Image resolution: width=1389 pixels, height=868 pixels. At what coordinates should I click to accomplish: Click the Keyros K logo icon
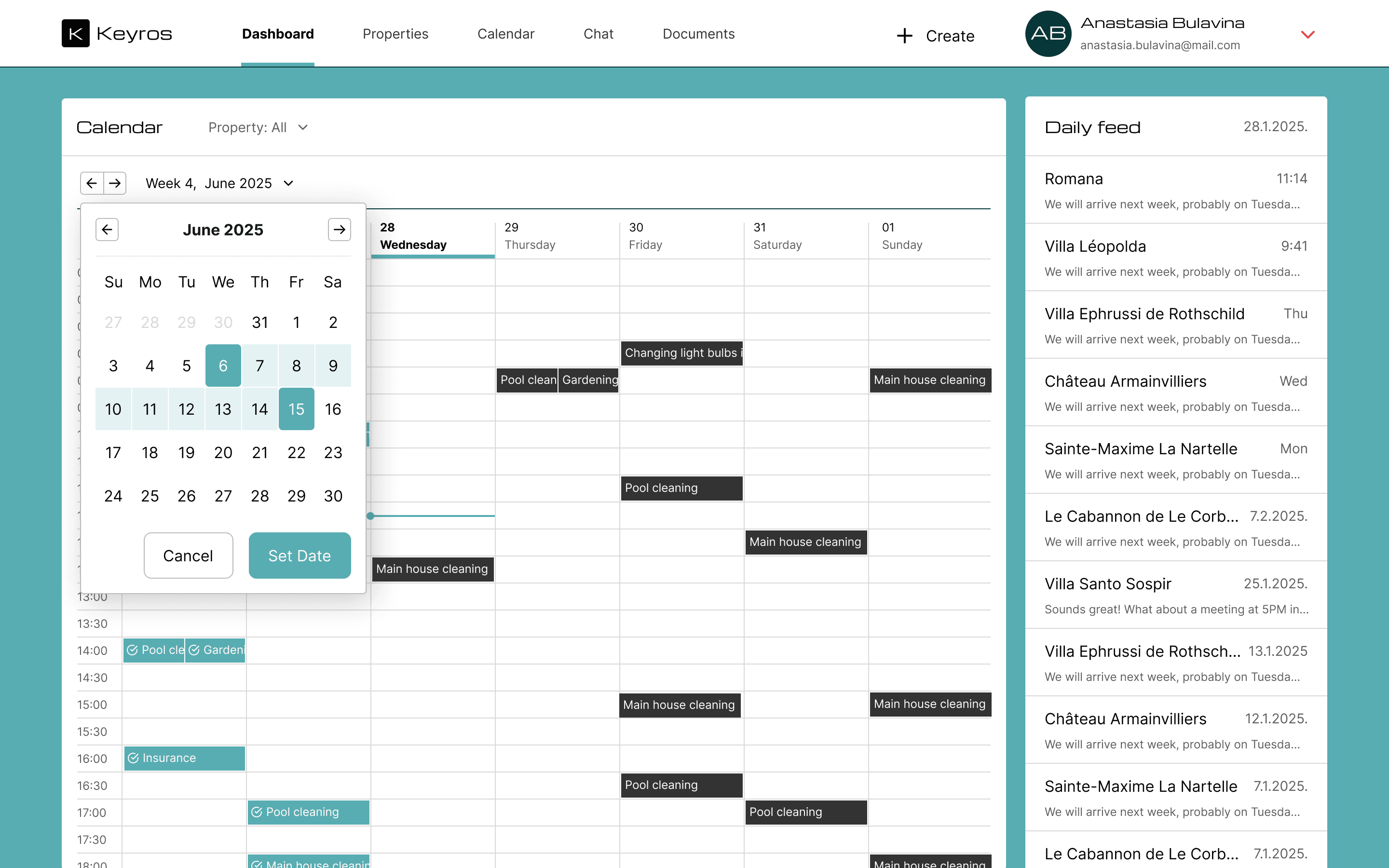point(75,33)
